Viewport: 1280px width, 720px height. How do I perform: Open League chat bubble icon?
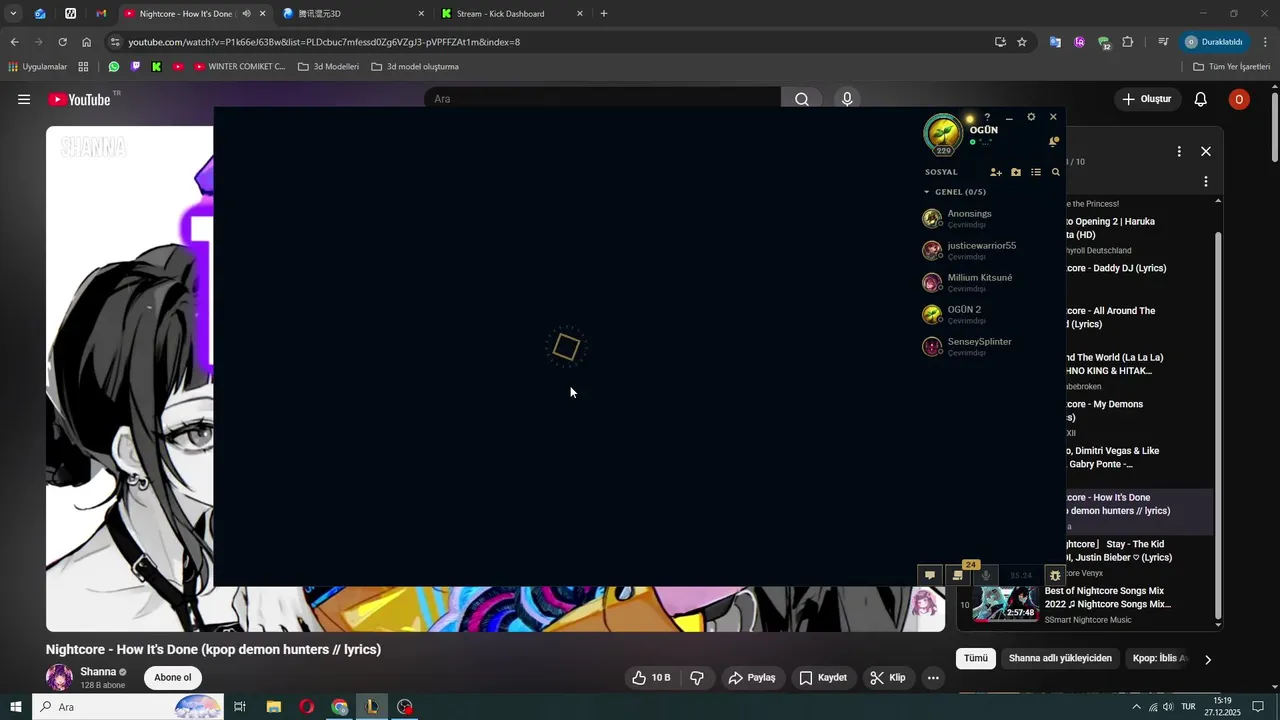[930, 575]
